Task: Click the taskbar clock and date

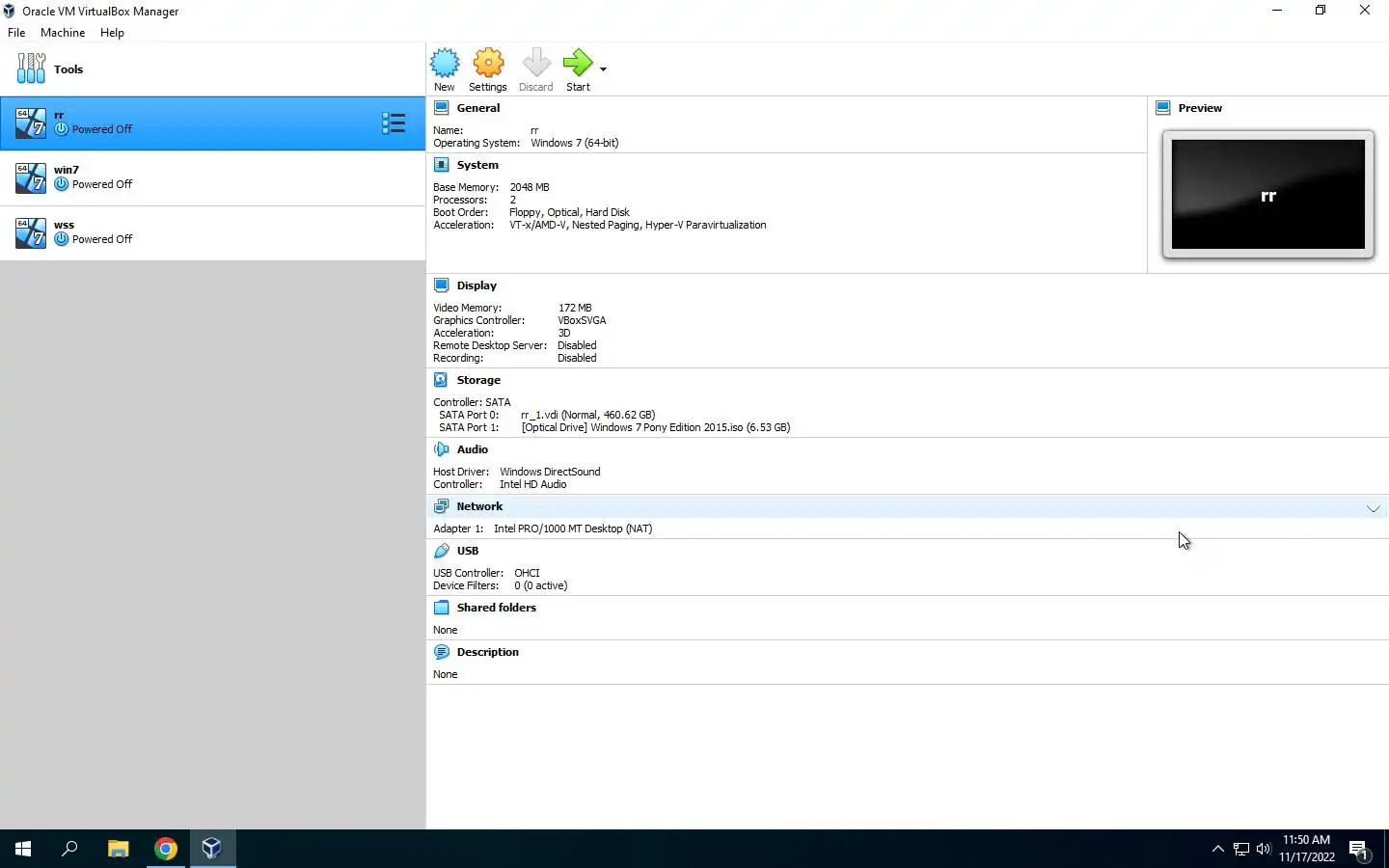Action: [x=1307, y=849]
